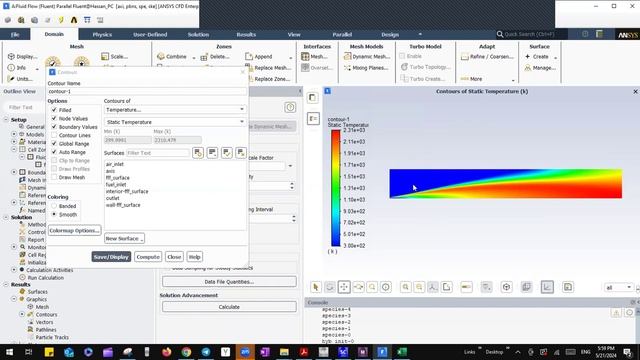
Task: Select the pointer tool in graphics toolbar
Action: [316, 287]
